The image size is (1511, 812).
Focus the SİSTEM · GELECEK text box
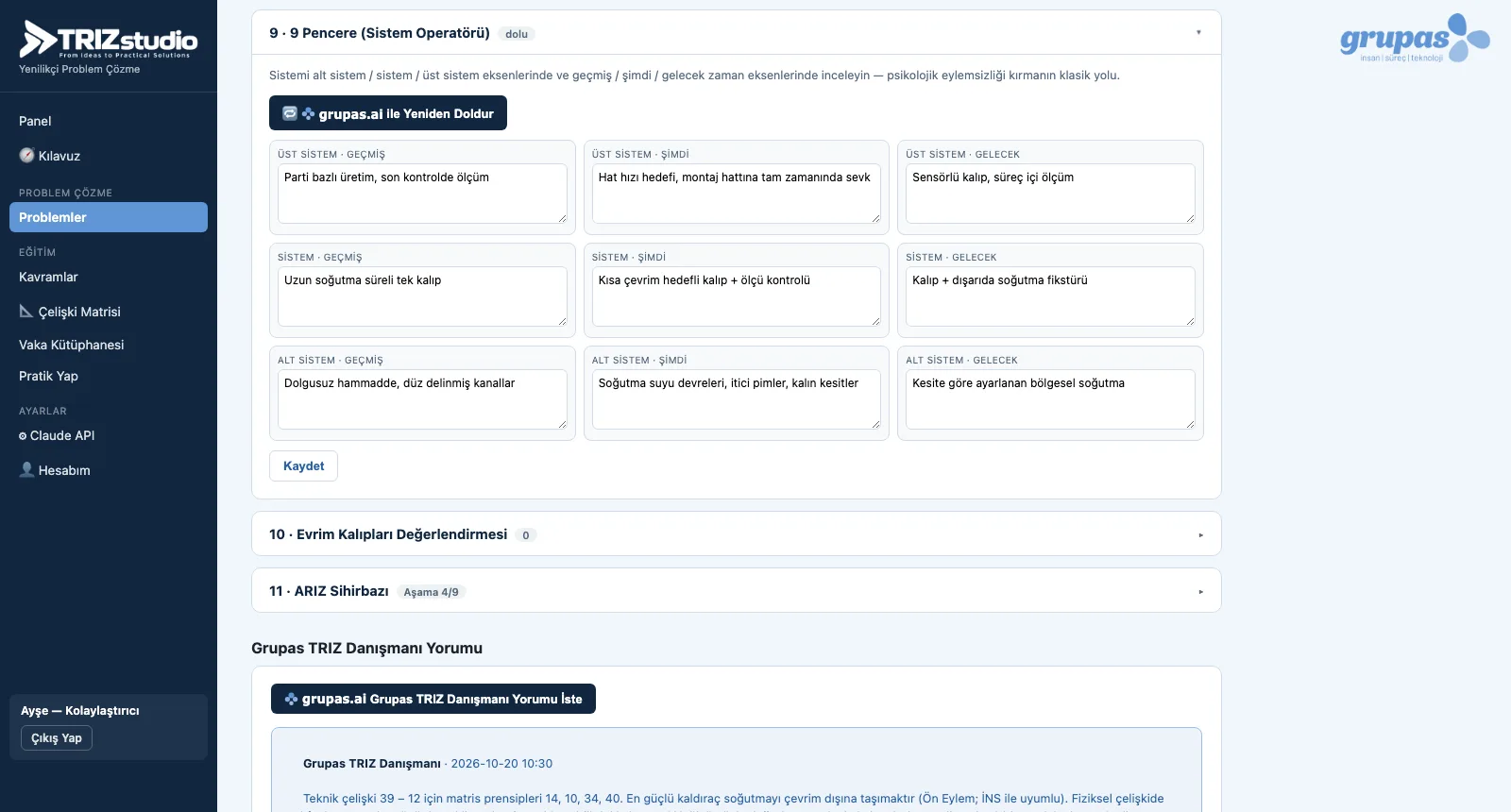coord(1050,296)
